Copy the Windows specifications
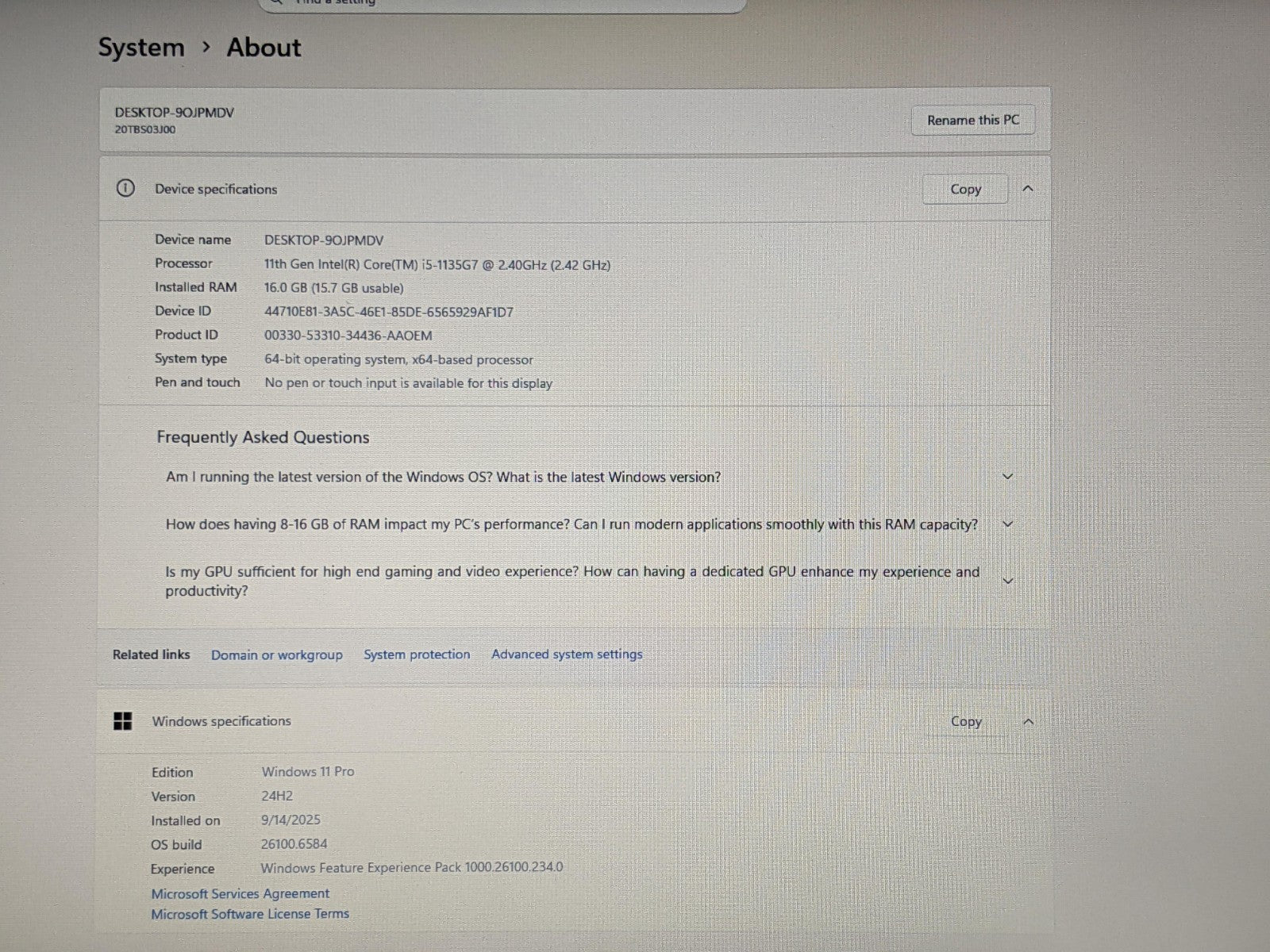This screenshot has height=952, width=1270. 965,721
